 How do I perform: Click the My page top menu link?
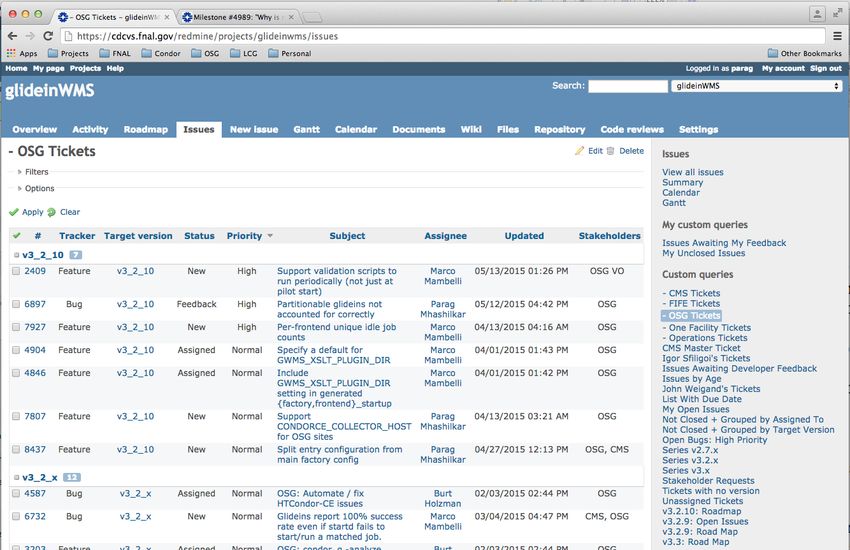[x=48, y=68]
